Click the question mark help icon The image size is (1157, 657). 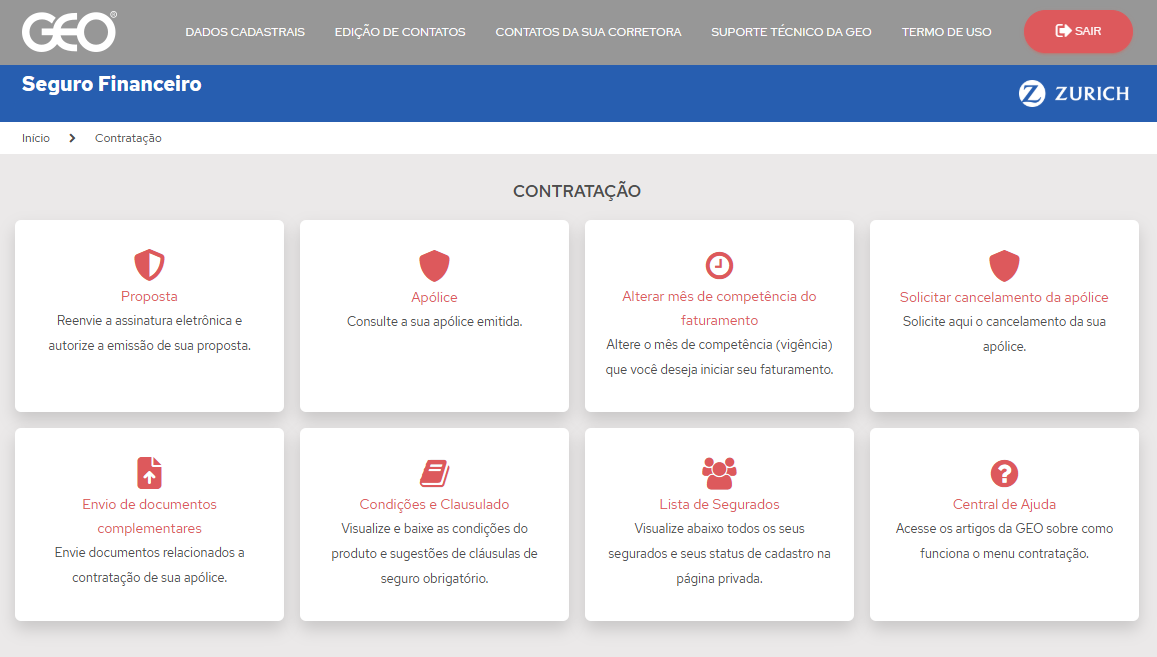(1004, 473)
